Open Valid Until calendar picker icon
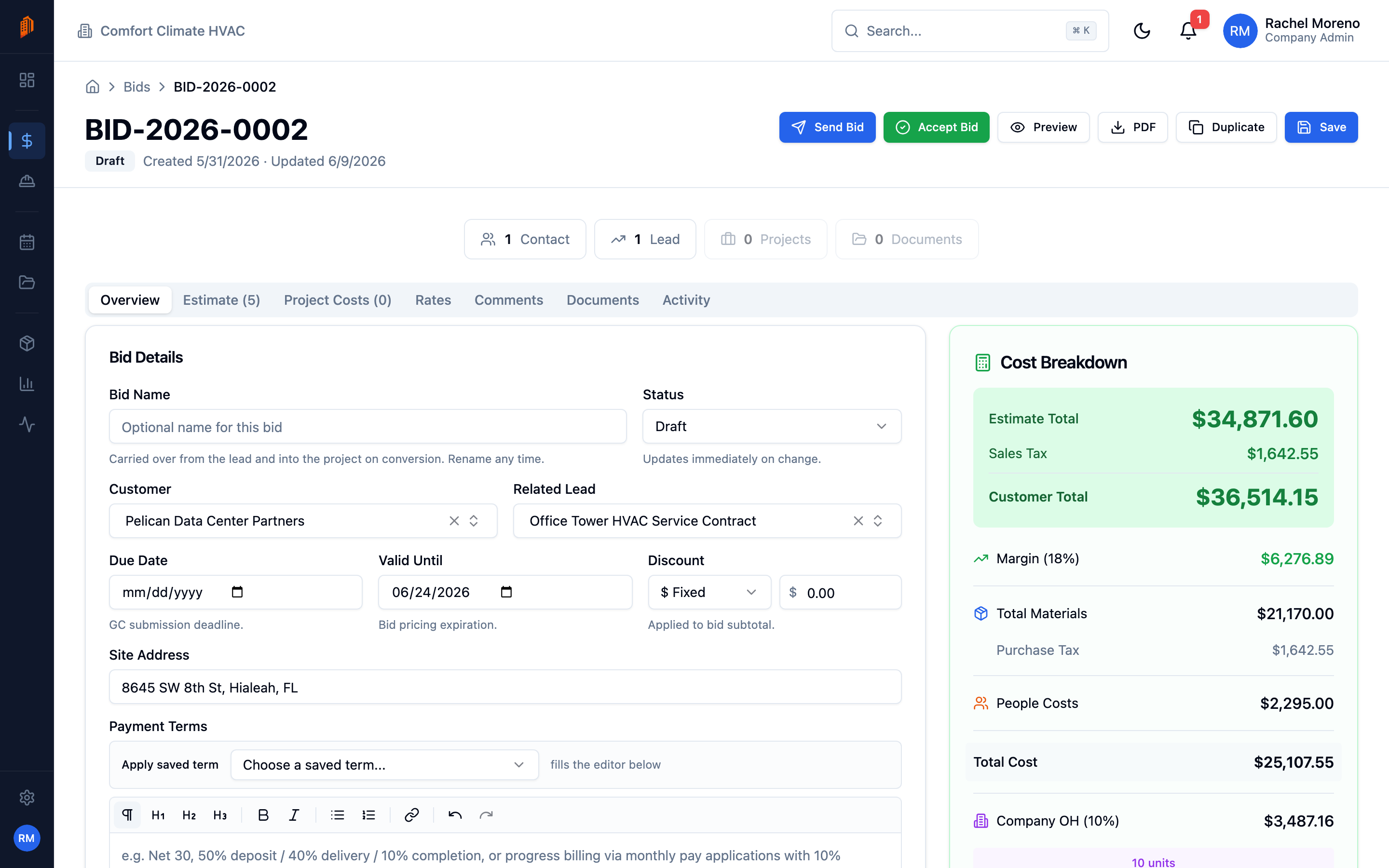 click(x=506, y=592)
